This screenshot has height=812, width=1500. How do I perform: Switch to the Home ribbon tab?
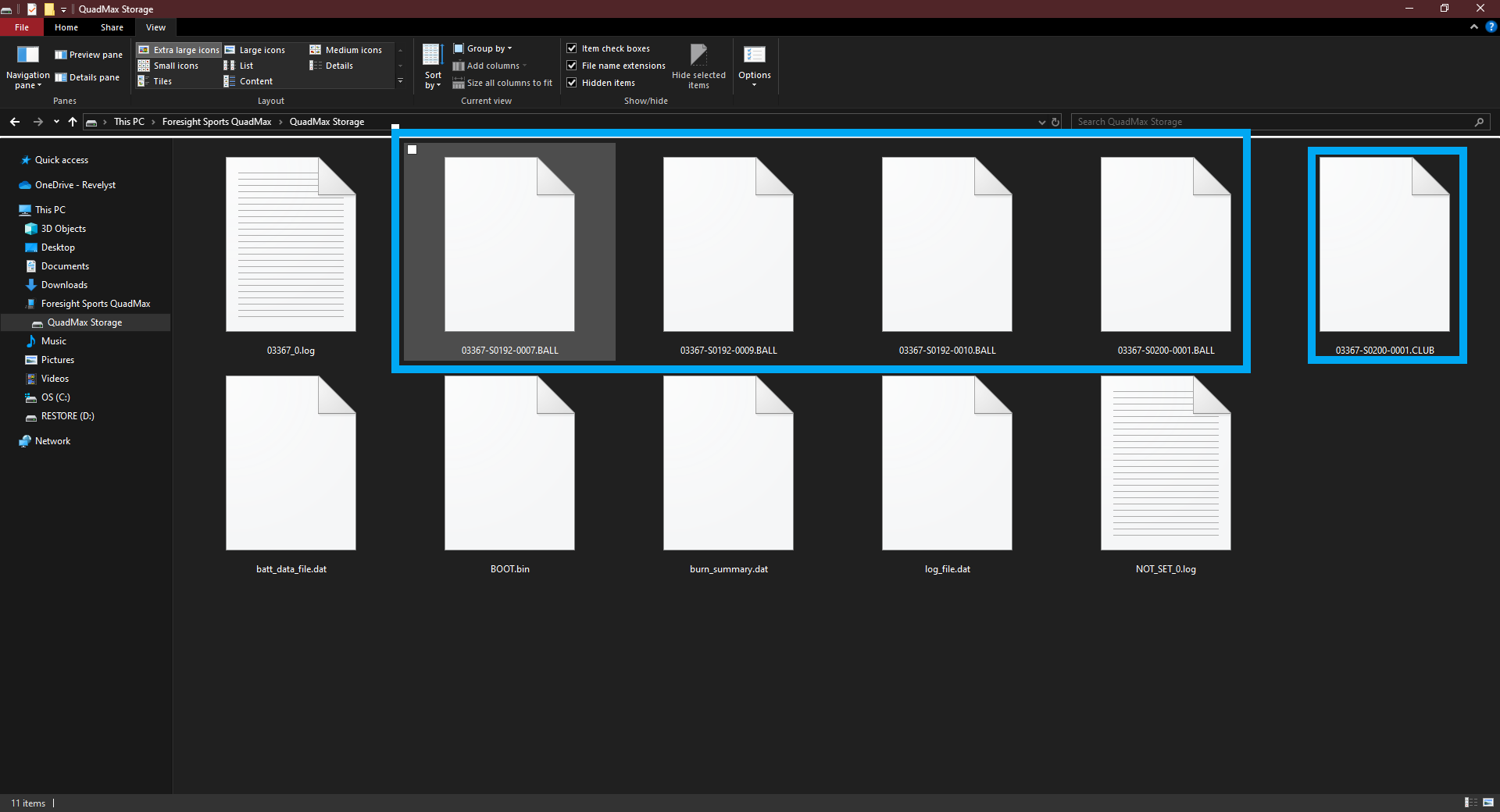(x=66, y=27)
